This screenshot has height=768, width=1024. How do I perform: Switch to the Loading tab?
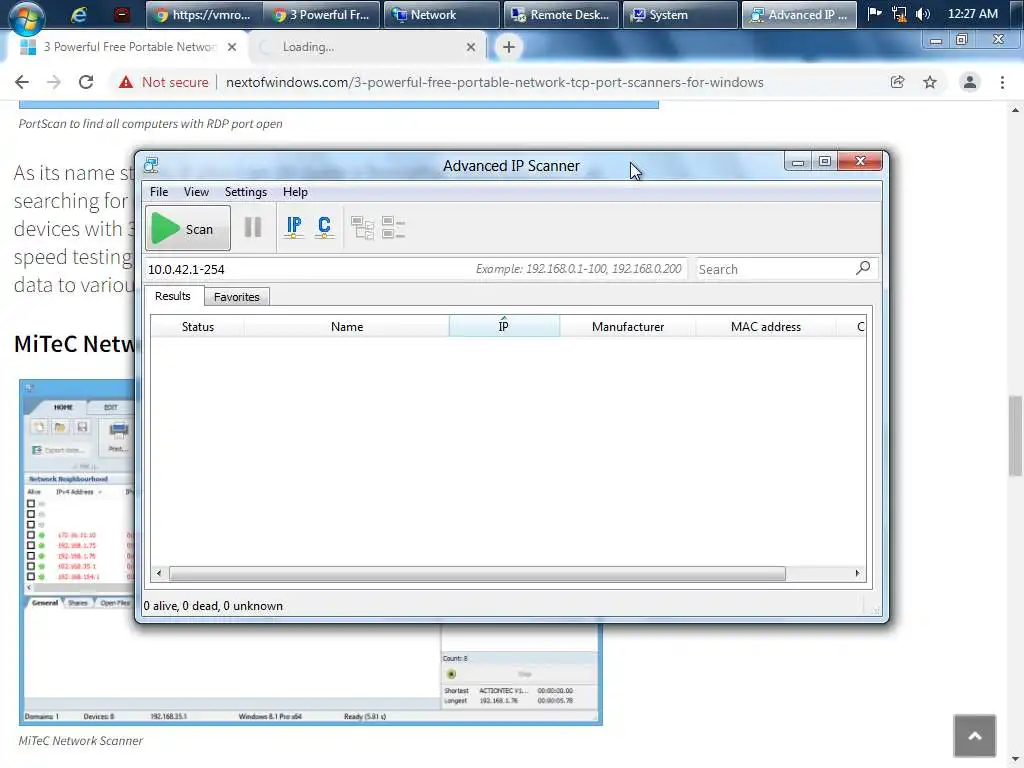[x=366, y=47]
